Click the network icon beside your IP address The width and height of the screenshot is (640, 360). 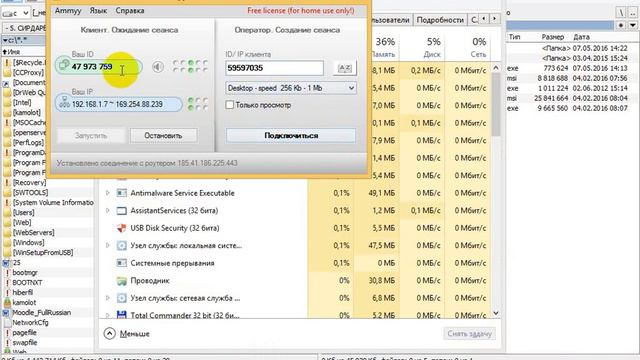click(64, 102)
